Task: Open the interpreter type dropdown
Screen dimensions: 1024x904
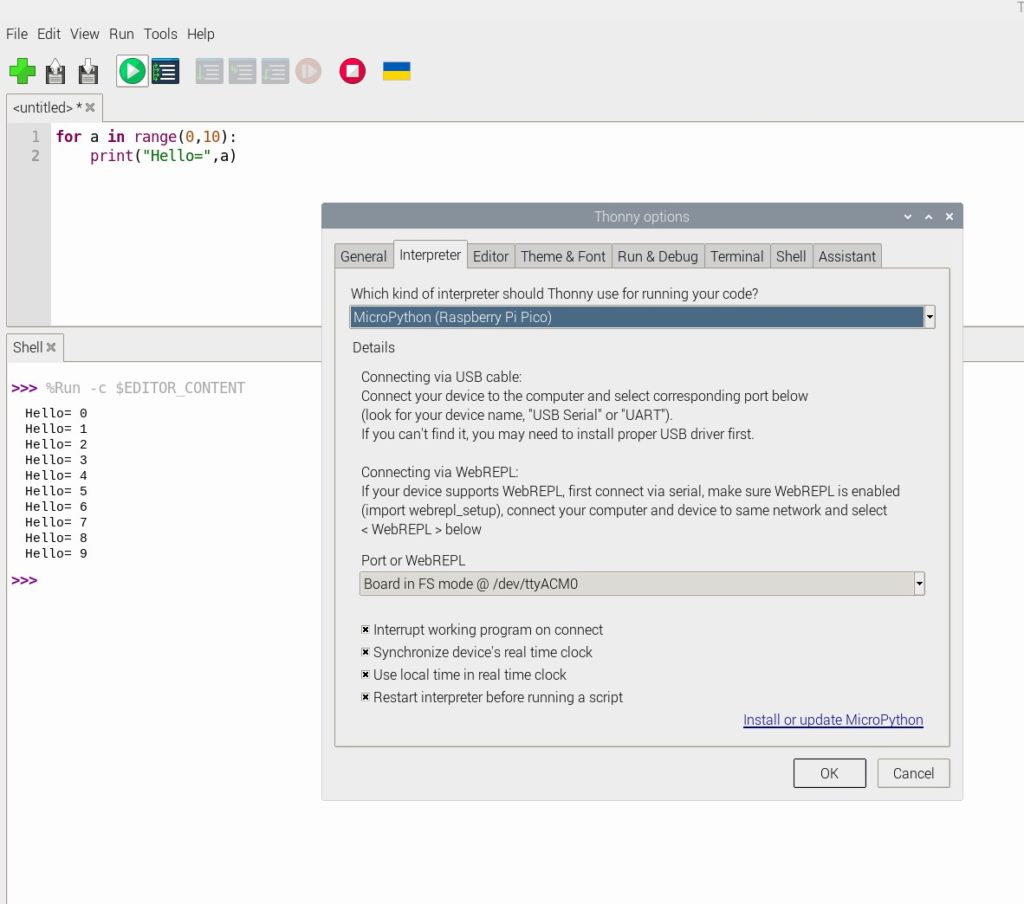Action: click(x=929, y=317)
